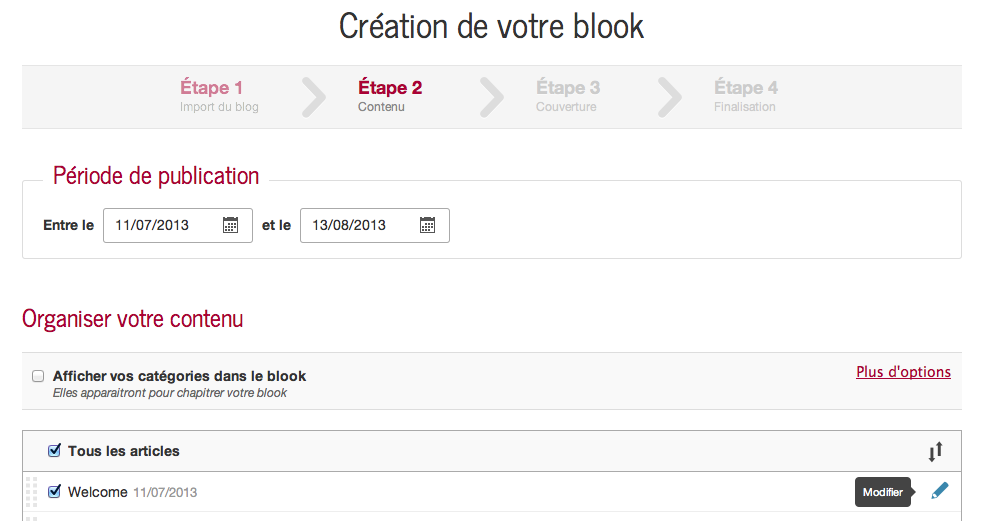Screen dimensions: 981x521
Task: Enable Afficher vos catégories dans le blook
Action: [x=38, y=376]
